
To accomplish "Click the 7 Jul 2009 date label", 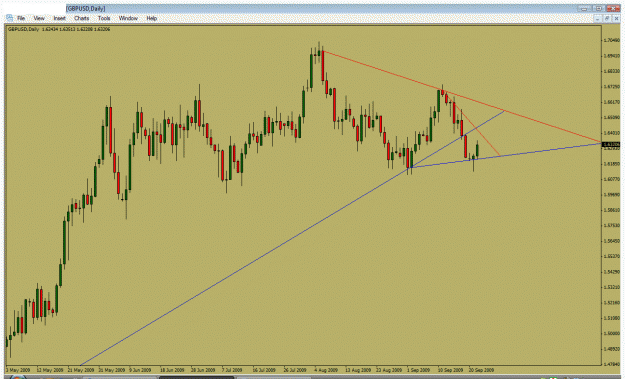I will (x=232, y=370).
